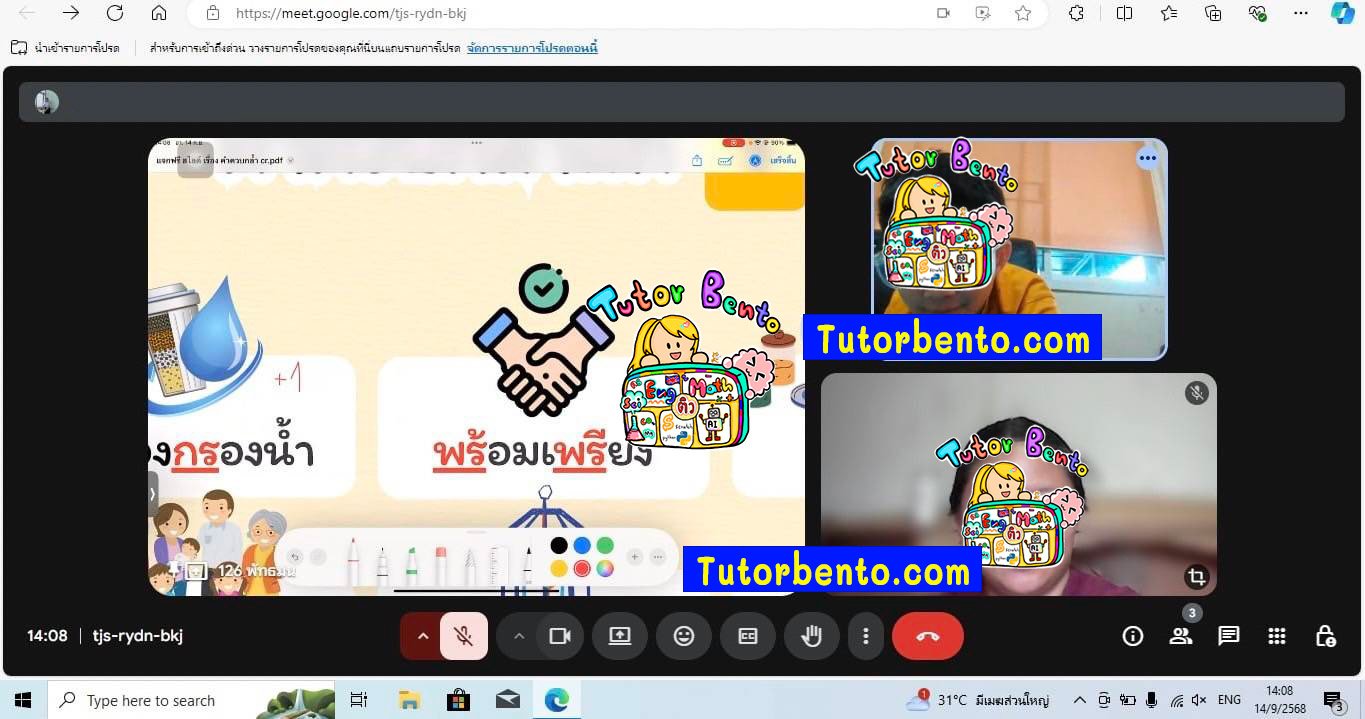Screen dimensions: 1365x719
Task: Select the blue color in the markup toolbar
Action: click(582, 545)
